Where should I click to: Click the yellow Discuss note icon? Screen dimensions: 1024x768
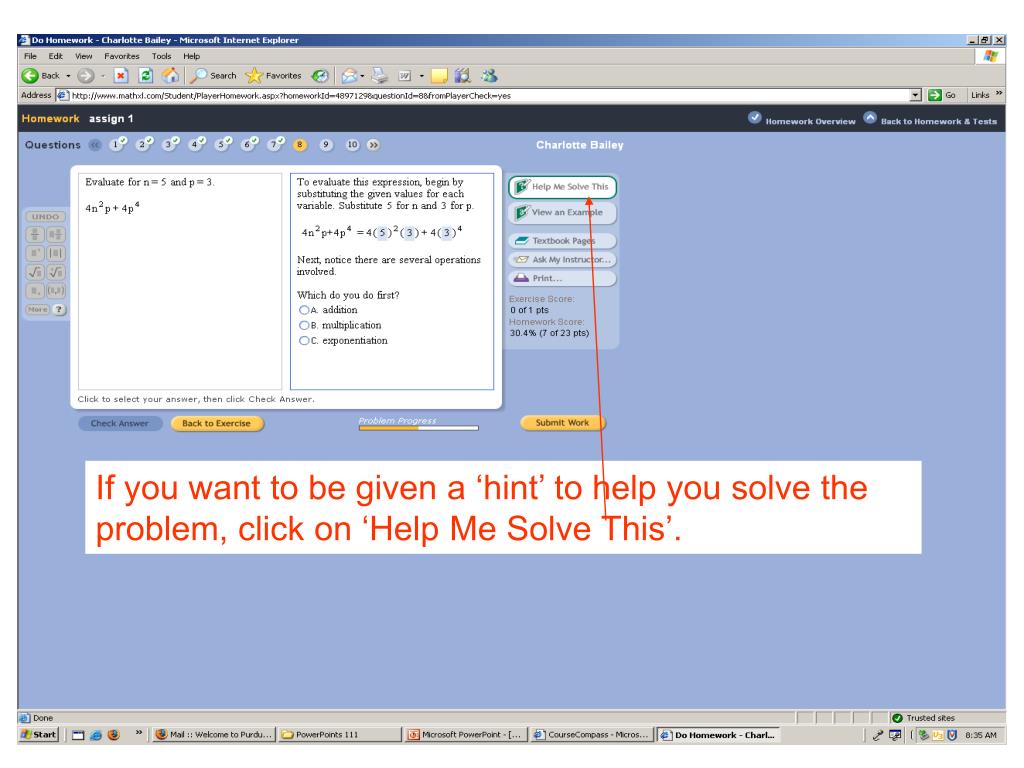click(439, 76)
